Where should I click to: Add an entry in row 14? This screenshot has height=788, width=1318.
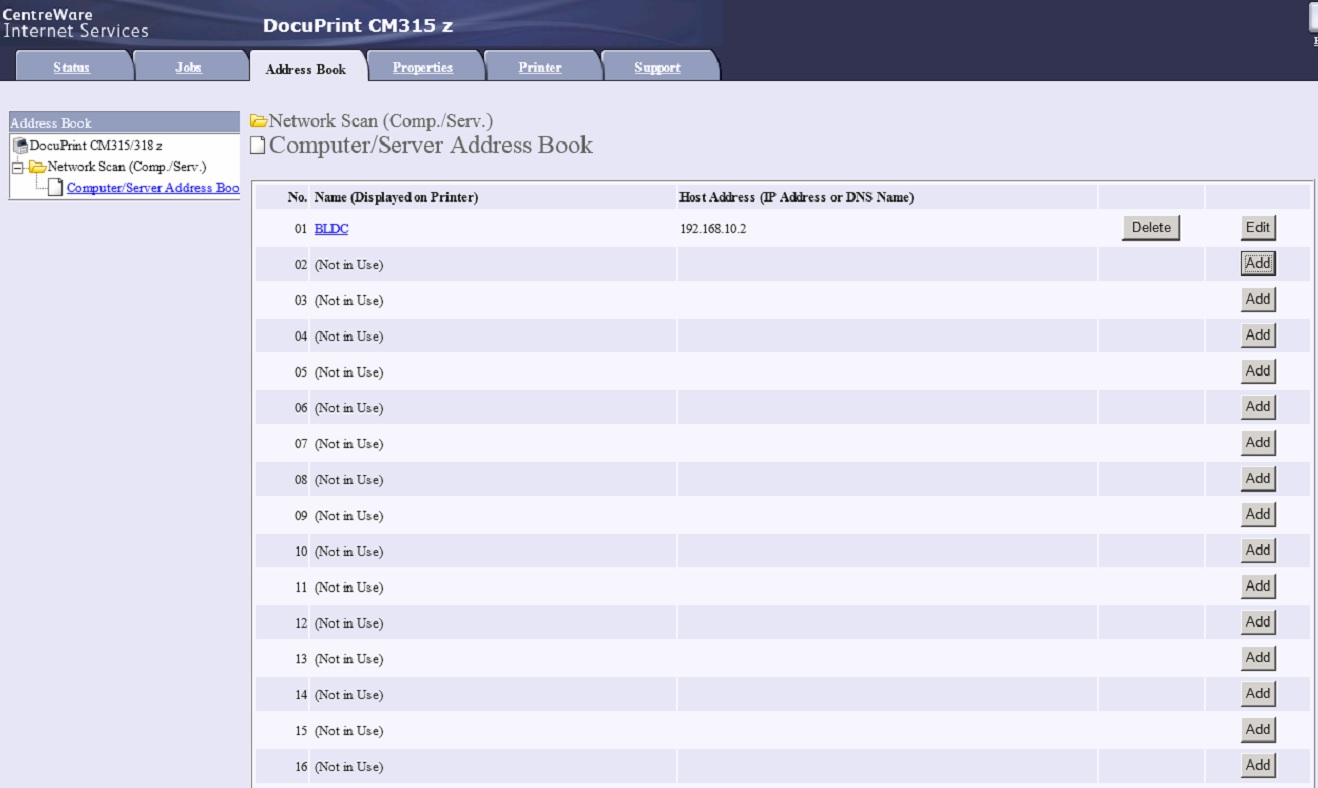[x=1258, y=694]
